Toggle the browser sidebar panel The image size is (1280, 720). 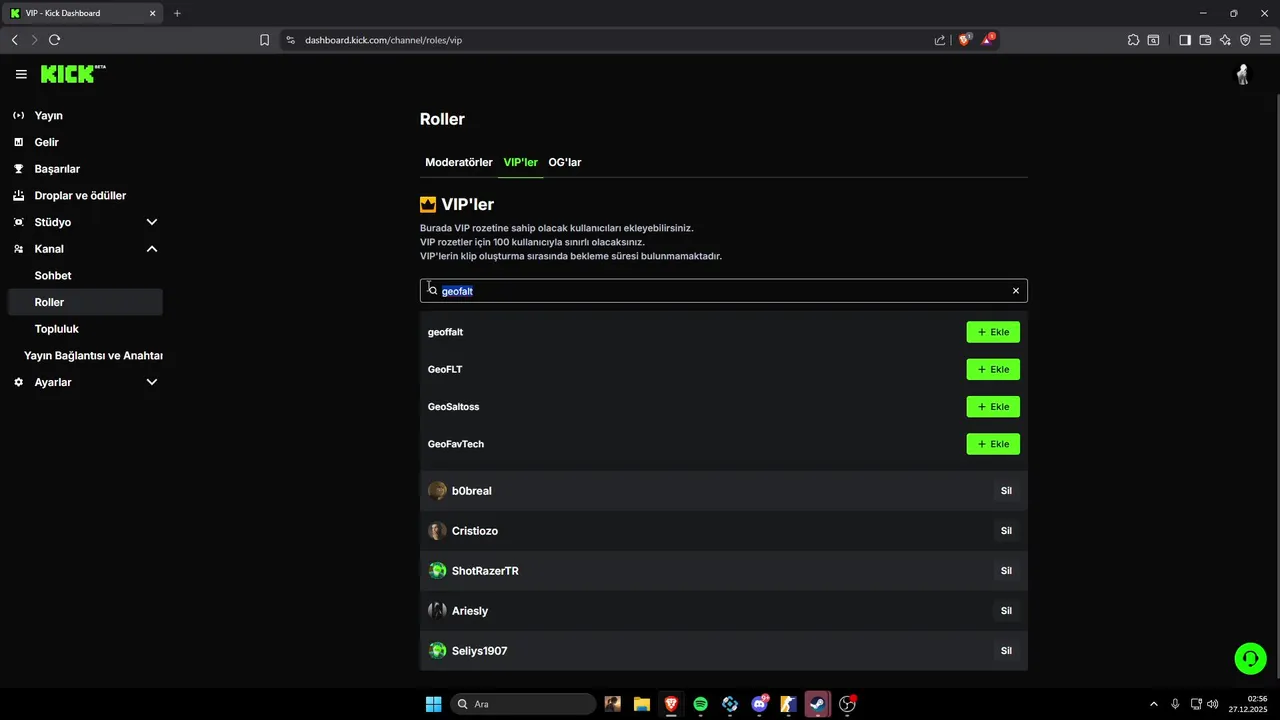(x=1185, y=40)
